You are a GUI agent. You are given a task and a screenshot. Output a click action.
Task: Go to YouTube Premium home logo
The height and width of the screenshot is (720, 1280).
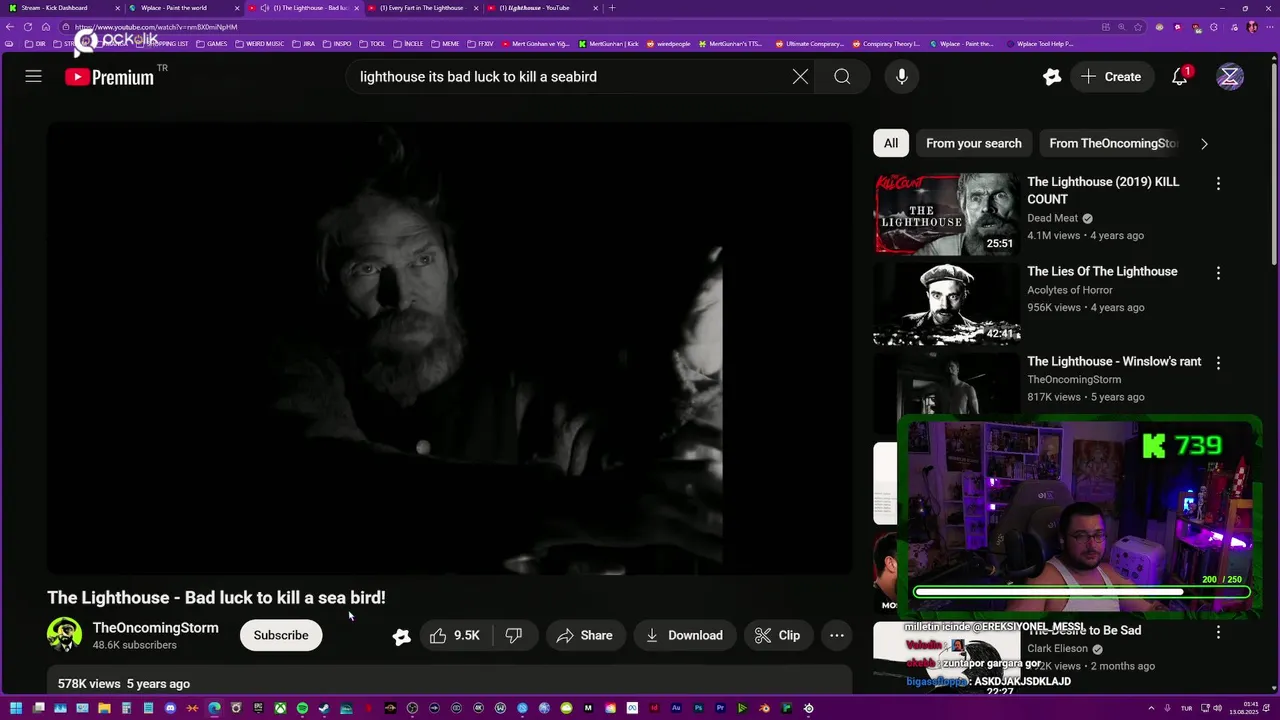[110, 77]
